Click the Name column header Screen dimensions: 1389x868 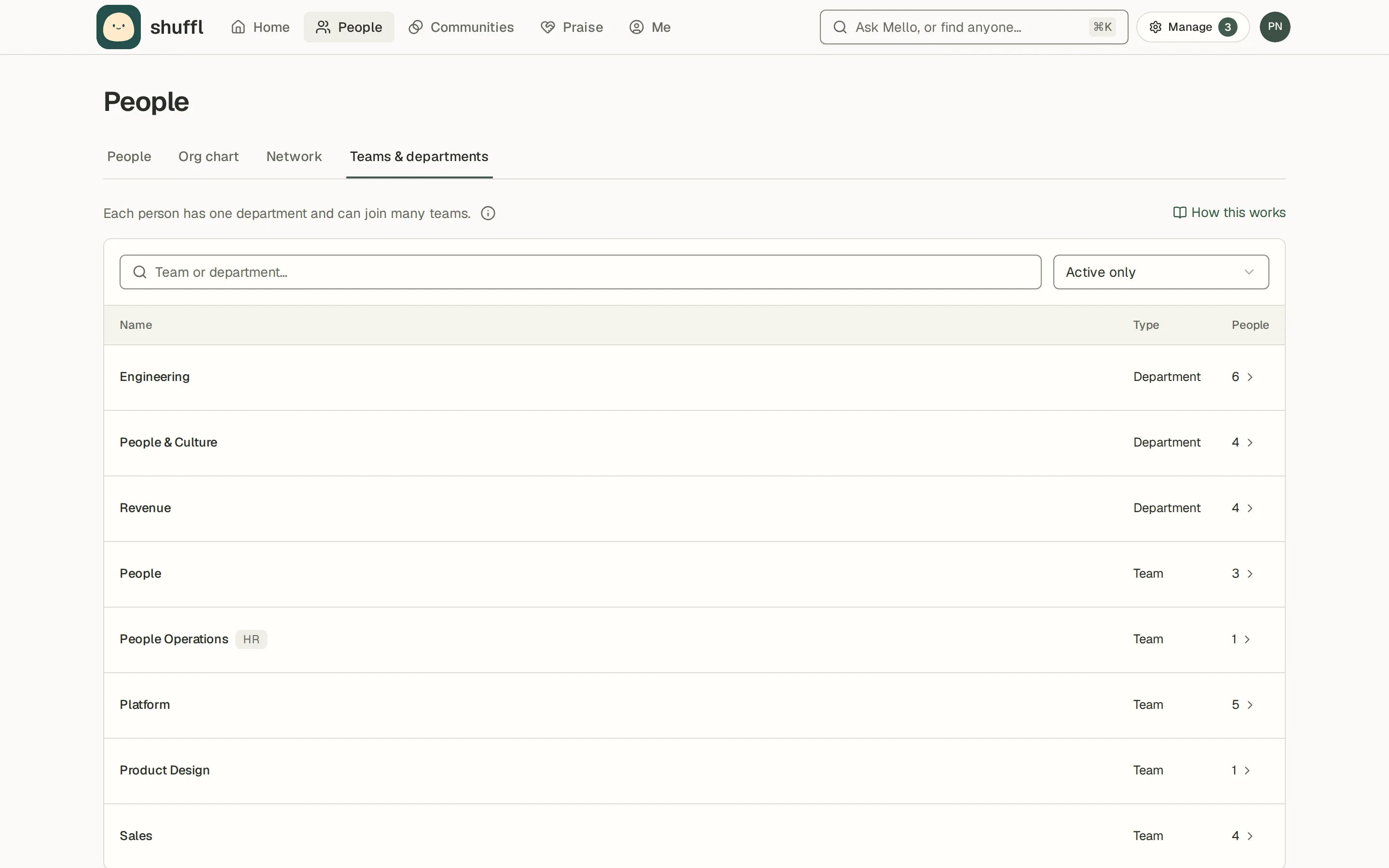(136, 325)
